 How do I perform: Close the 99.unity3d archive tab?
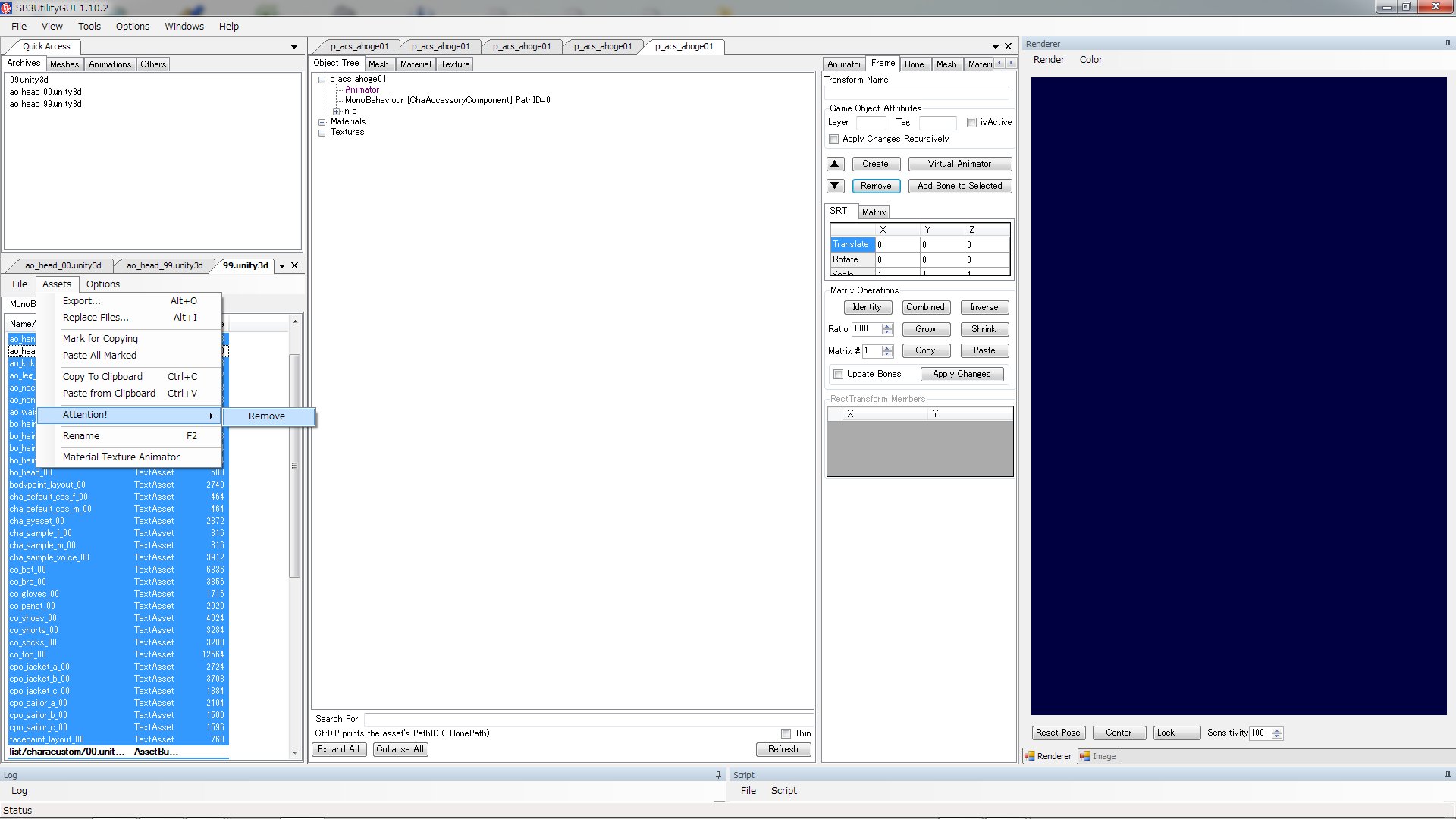295,265
